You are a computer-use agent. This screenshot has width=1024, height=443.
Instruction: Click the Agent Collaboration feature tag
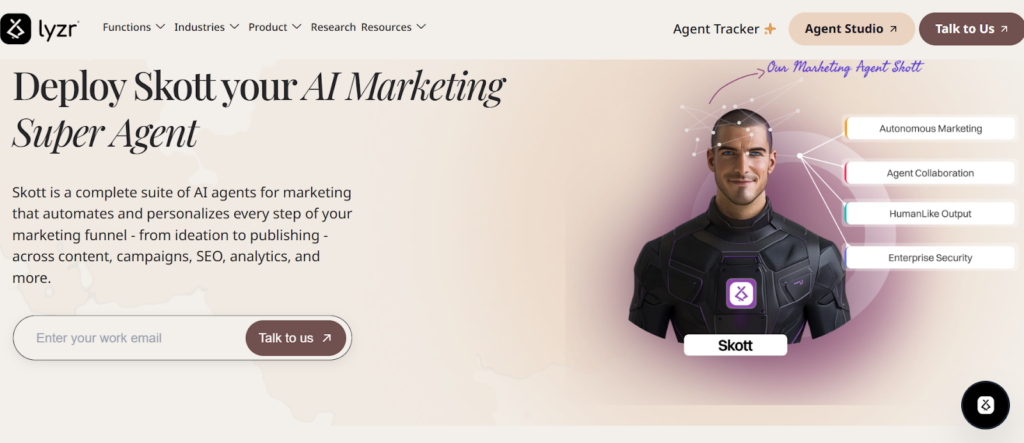coord(930,173)
